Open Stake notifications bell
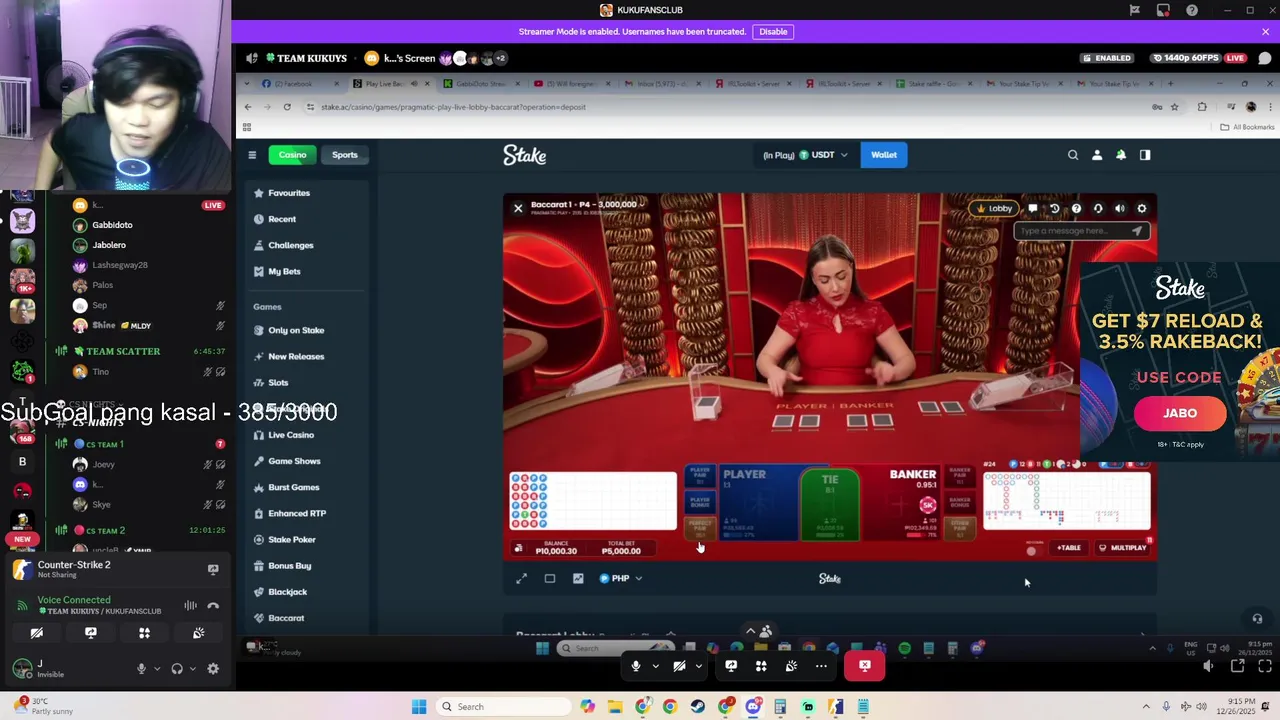This screenshot has height=720, width=1280. (1121, 155)
